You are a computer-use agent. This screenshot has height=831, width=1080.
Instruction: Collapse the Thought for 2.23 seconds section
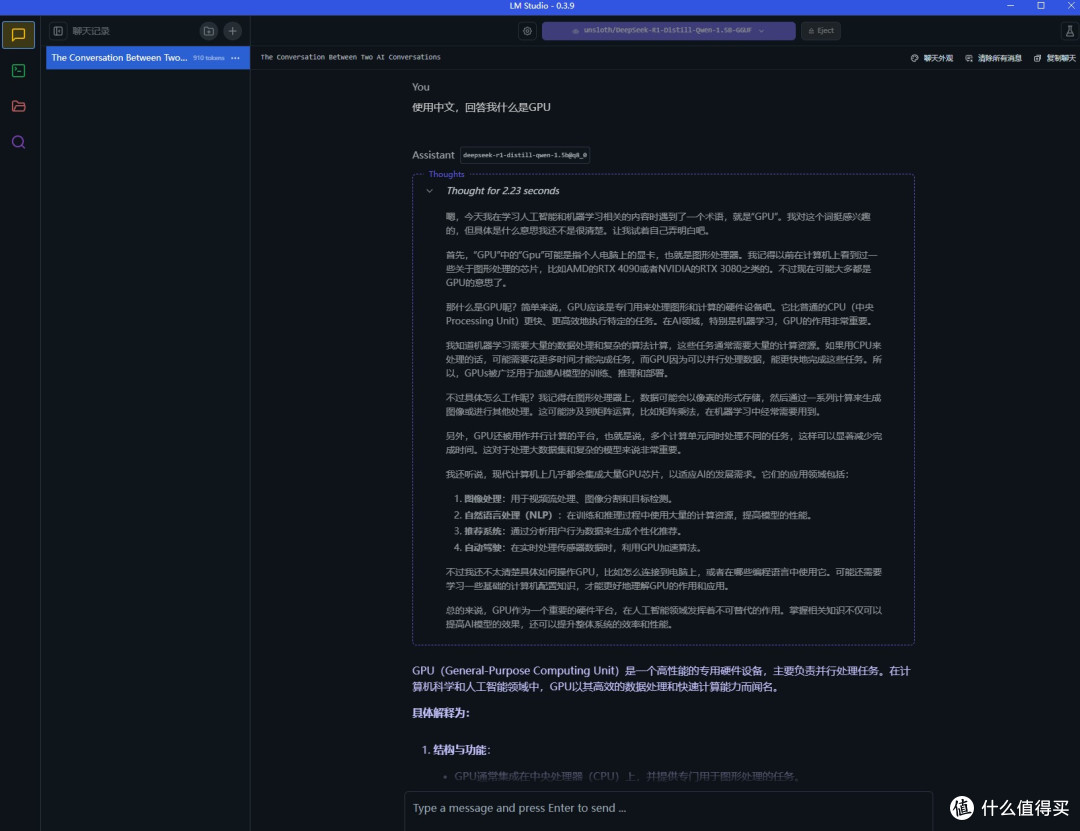point(430,191)
